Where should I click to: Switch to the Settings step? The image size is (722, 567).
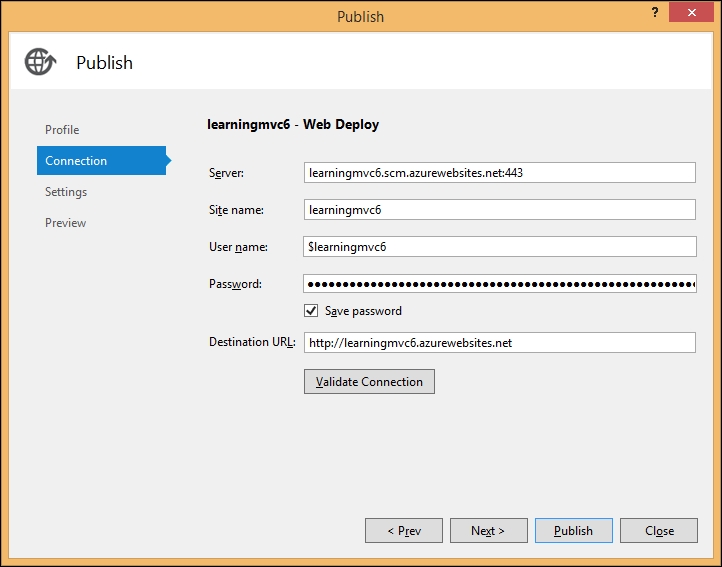[x=66, y=192]
